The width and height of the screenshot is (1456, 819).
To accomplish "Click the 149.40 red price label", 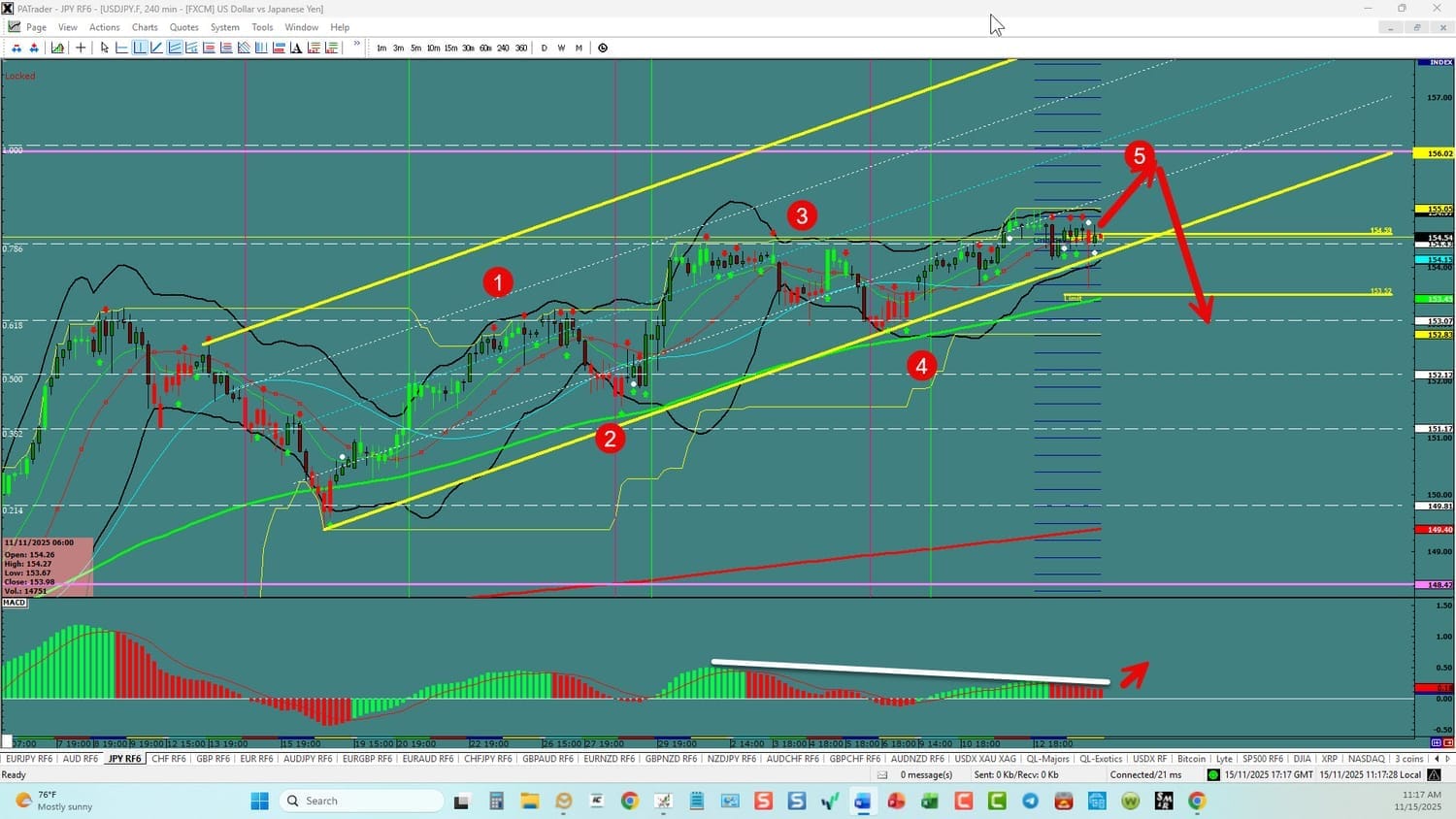I will 1435,530.
